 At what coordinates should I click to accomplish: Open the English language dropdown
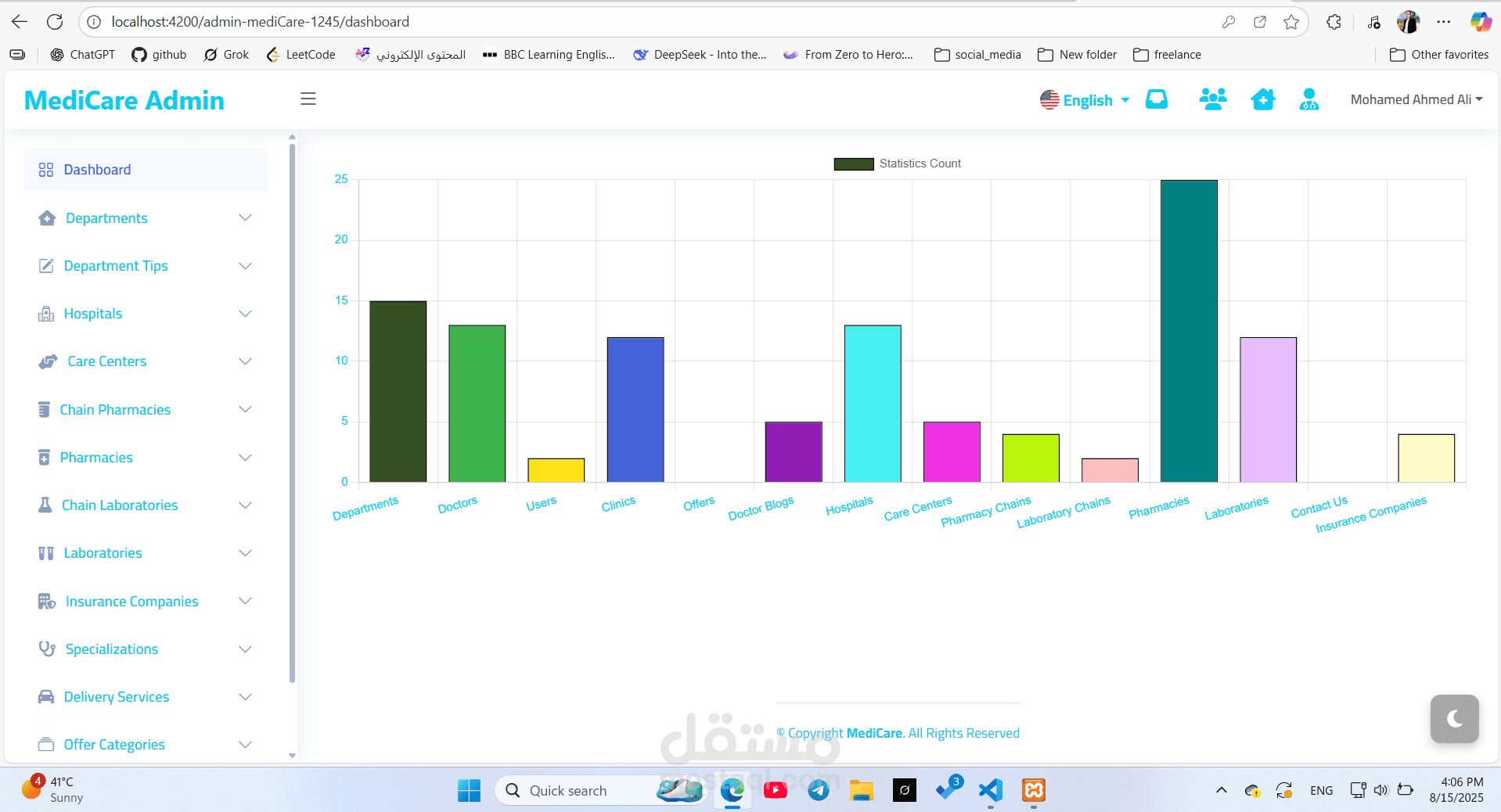tap(1085, 100)
